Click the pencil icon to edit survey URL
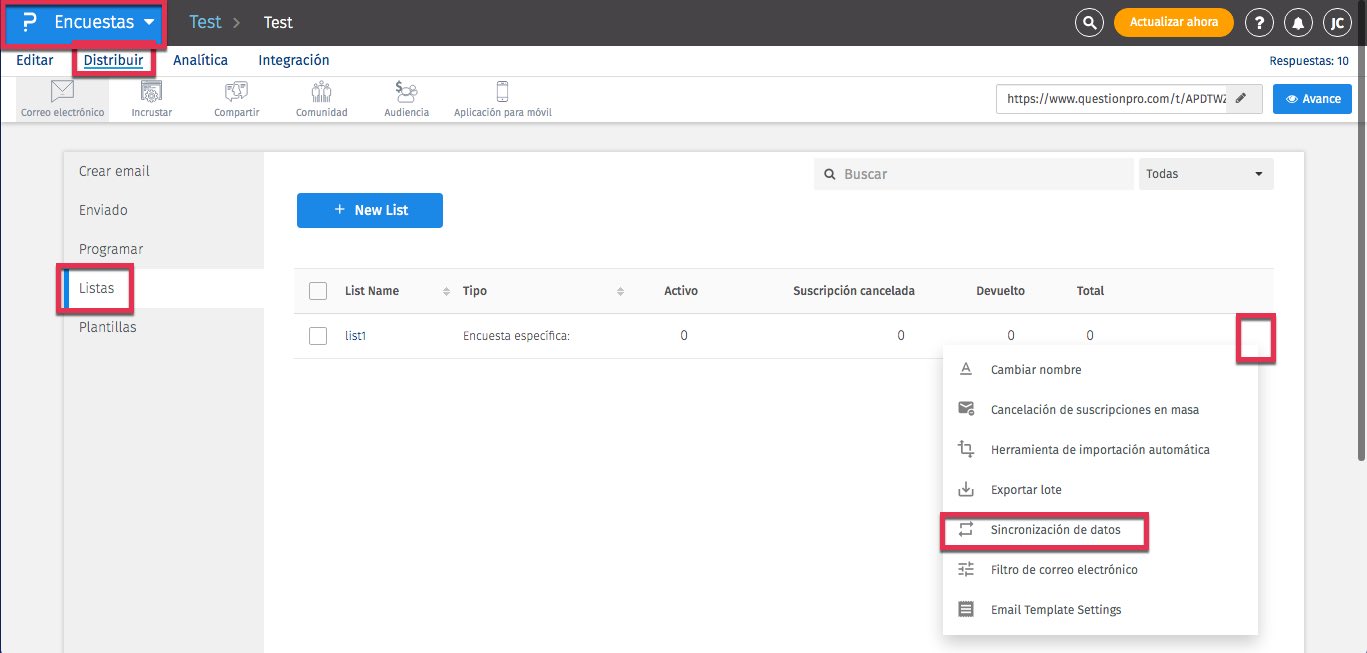Image resolution: width=1367 pixels, height=653 pixels. pyautogui.click(x=1241, y=99)
